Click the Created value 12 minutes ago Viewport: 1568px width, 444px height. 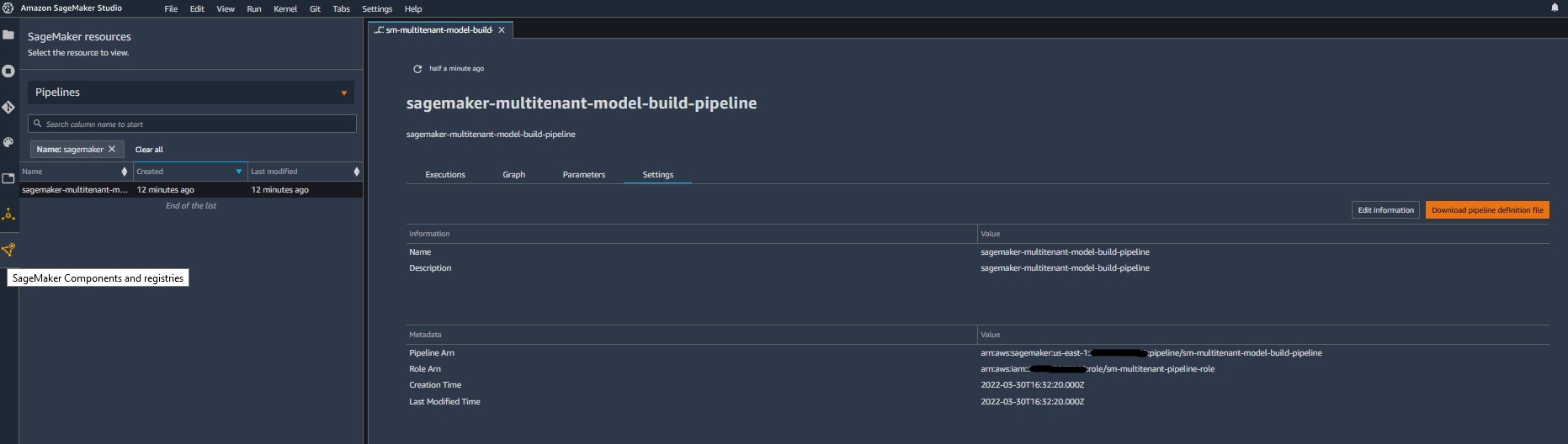166,190
